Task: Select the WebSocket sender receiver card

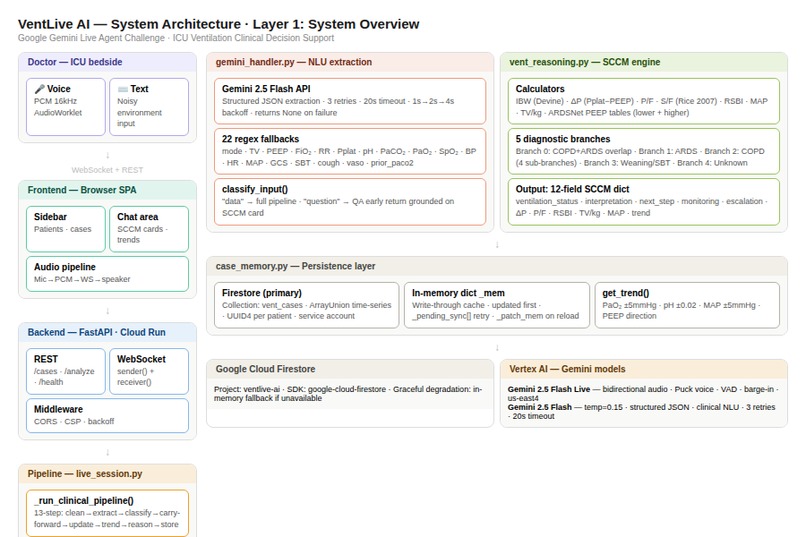Action: tap(149, 372)
